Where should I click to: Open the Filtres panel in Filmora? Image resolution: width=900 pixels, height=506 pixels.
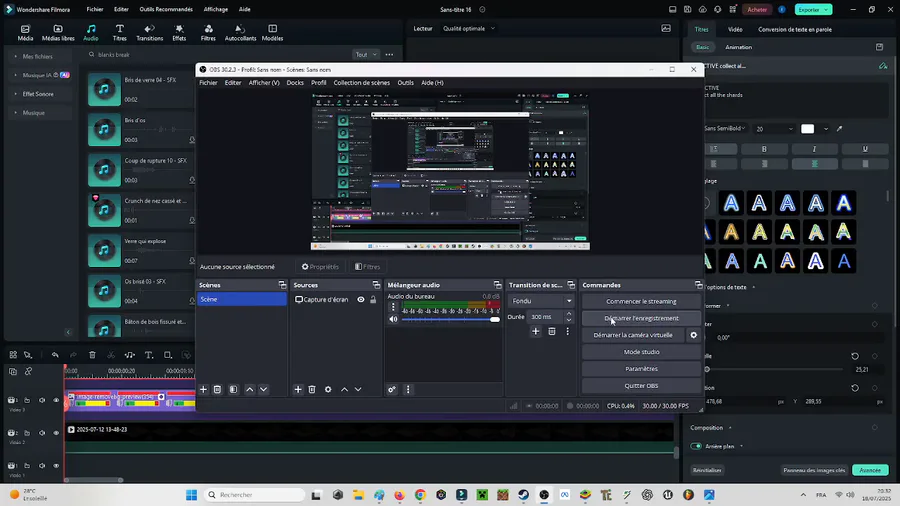tap(208, 33)
